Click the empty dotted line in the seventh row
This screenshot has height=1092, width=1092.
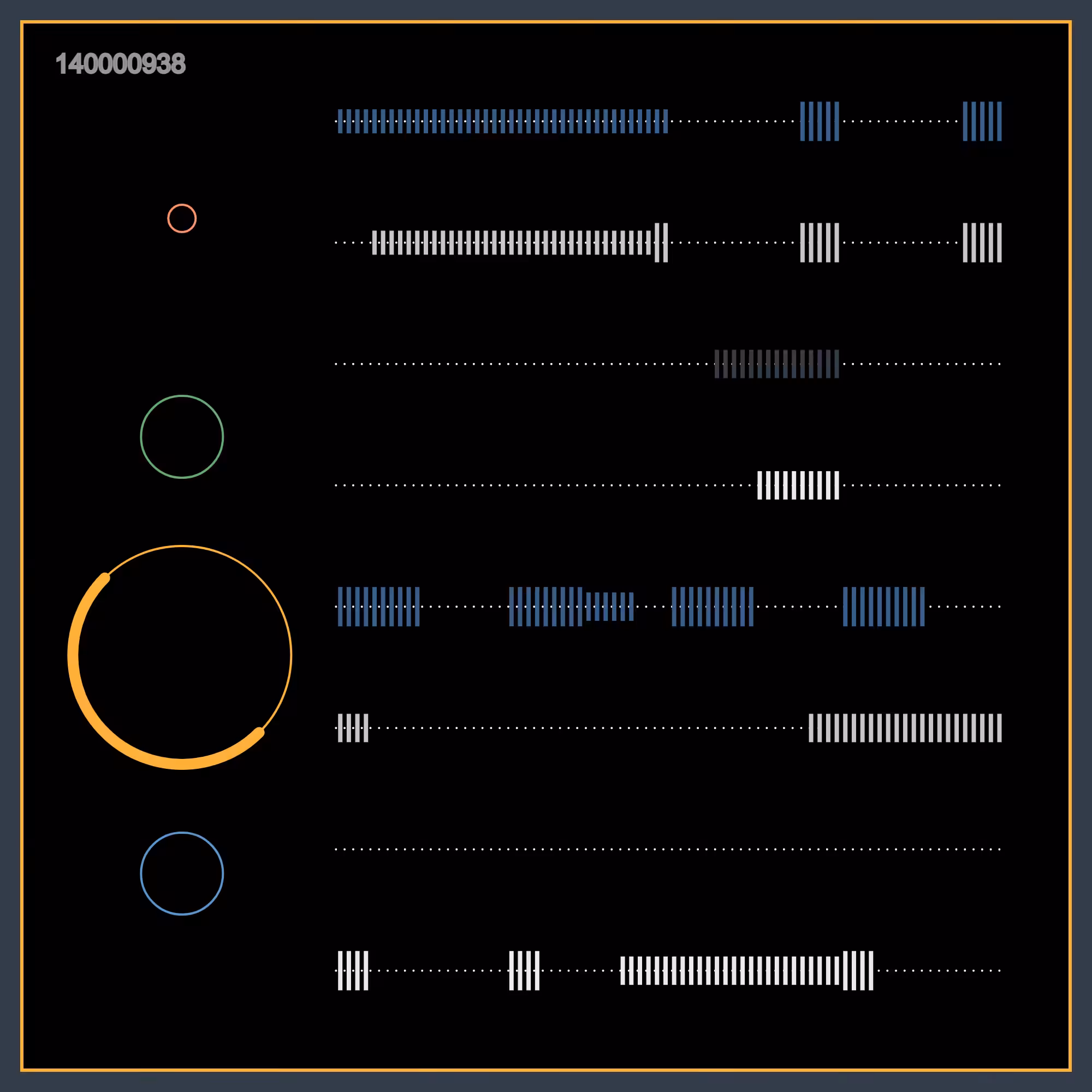point(668,850)
